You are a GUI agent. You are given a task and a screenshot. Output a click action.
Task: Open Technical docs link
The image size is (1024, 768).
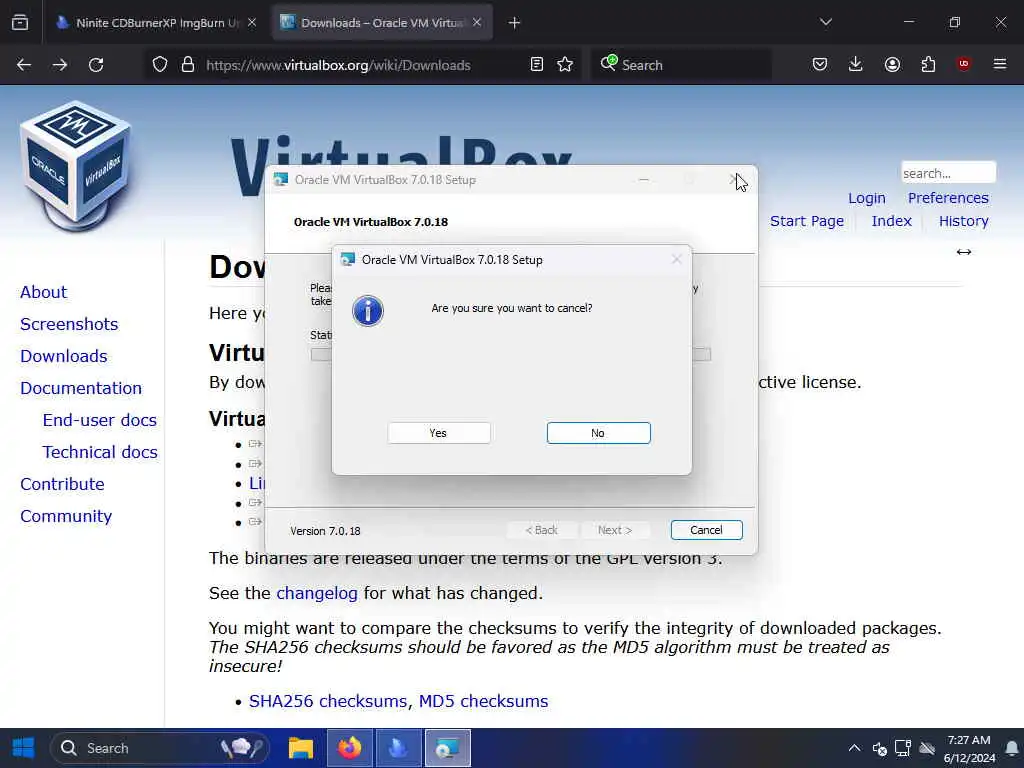pos(100,452)
